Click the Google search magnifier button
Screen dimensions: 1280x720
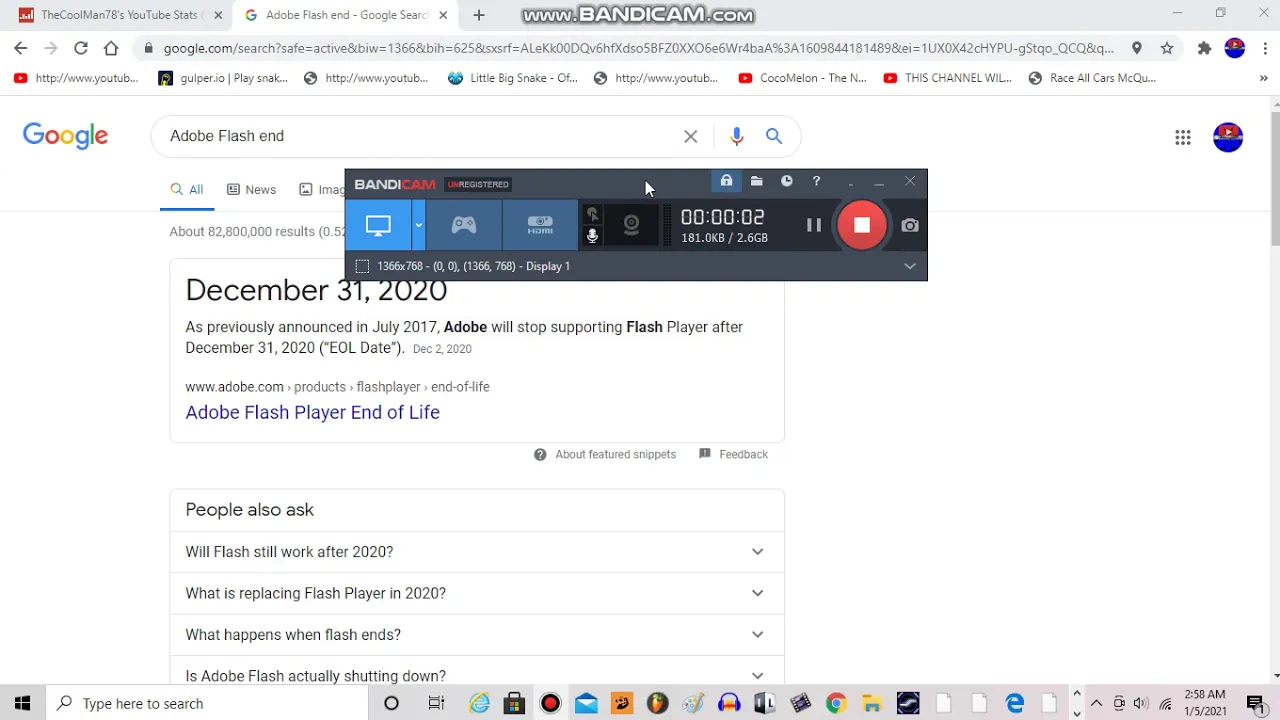774,136
